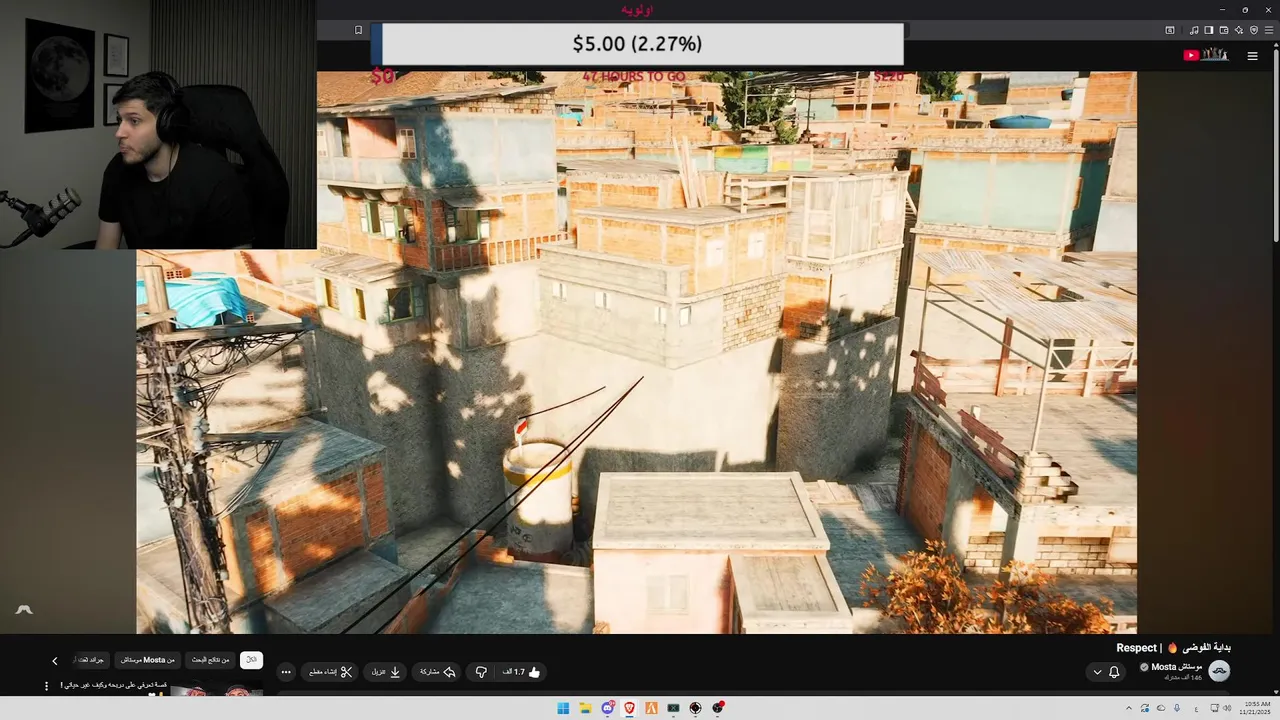Open the clock showing 10:55 AM
Screen dimensions: 1280x720
click(1256, 708)
